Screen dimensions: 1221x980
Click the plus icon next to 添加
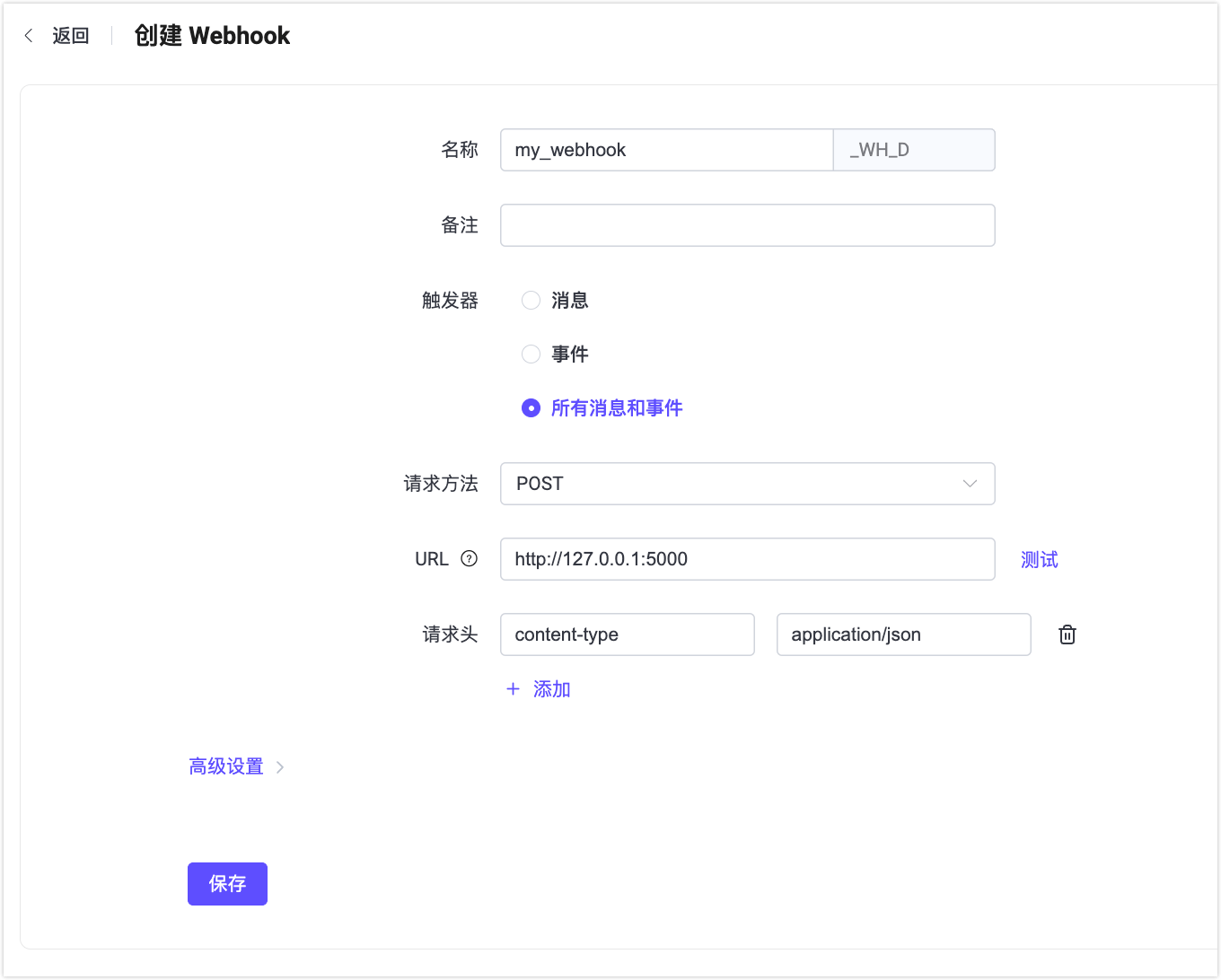pos(513,689)
